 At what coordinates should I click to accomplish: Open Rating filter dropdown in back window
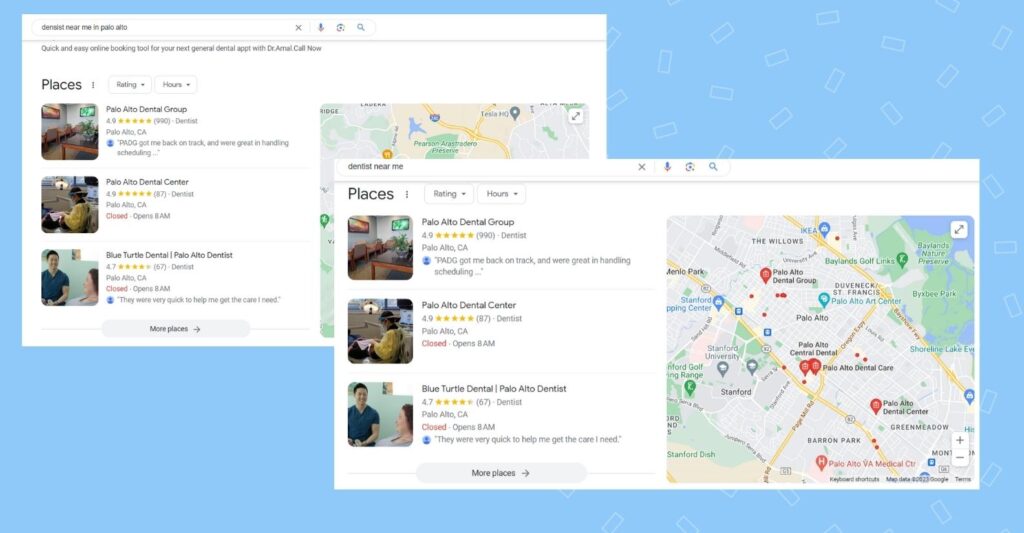(x=130, y=84)
